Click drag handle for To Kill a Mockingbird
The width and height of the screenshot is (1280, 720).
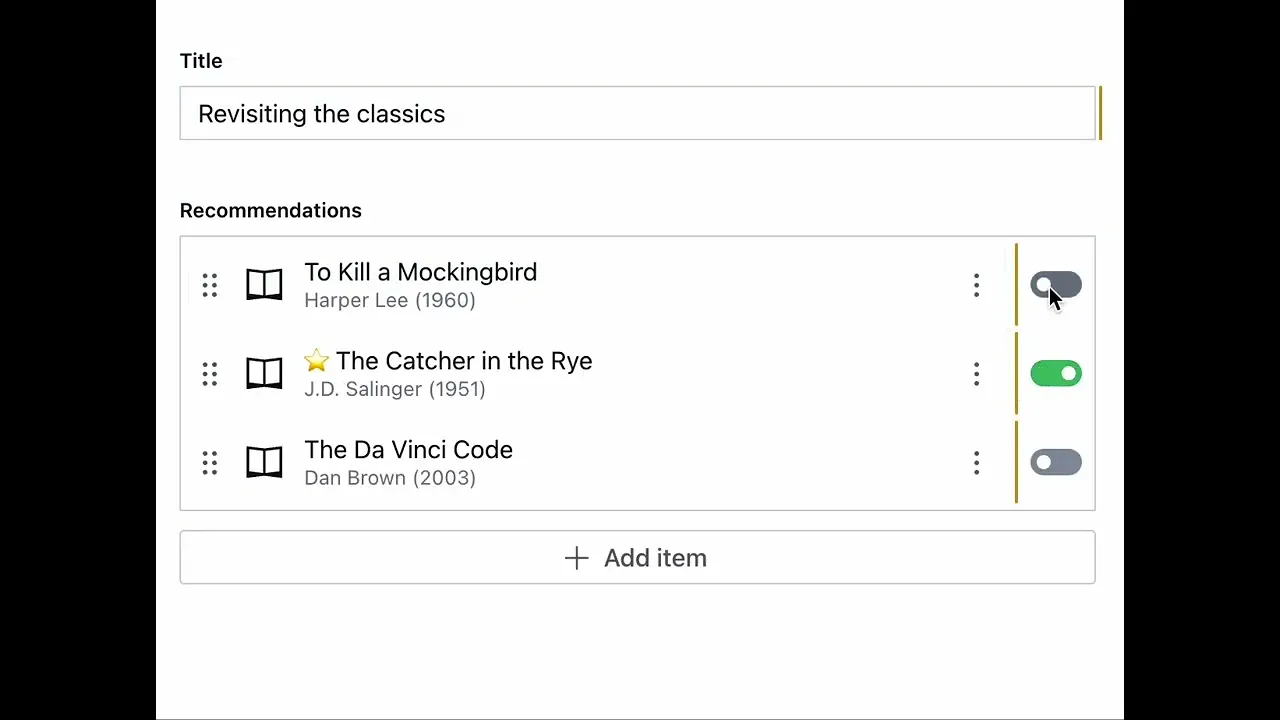(x=210, y=286)
